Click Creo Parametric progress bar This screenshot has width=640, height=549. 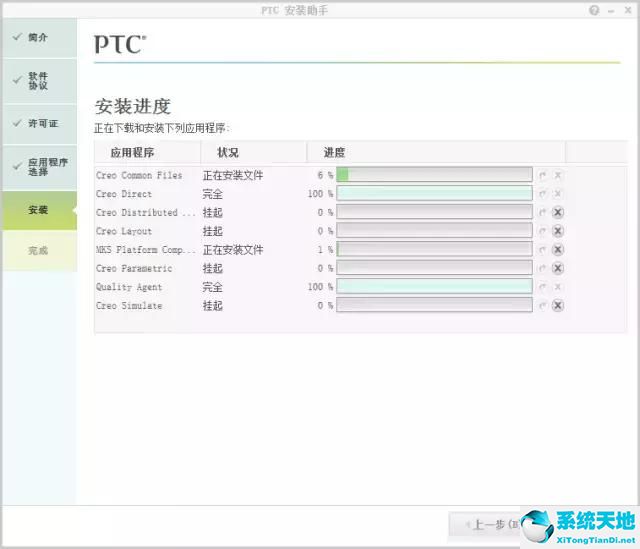click(434, 268)
